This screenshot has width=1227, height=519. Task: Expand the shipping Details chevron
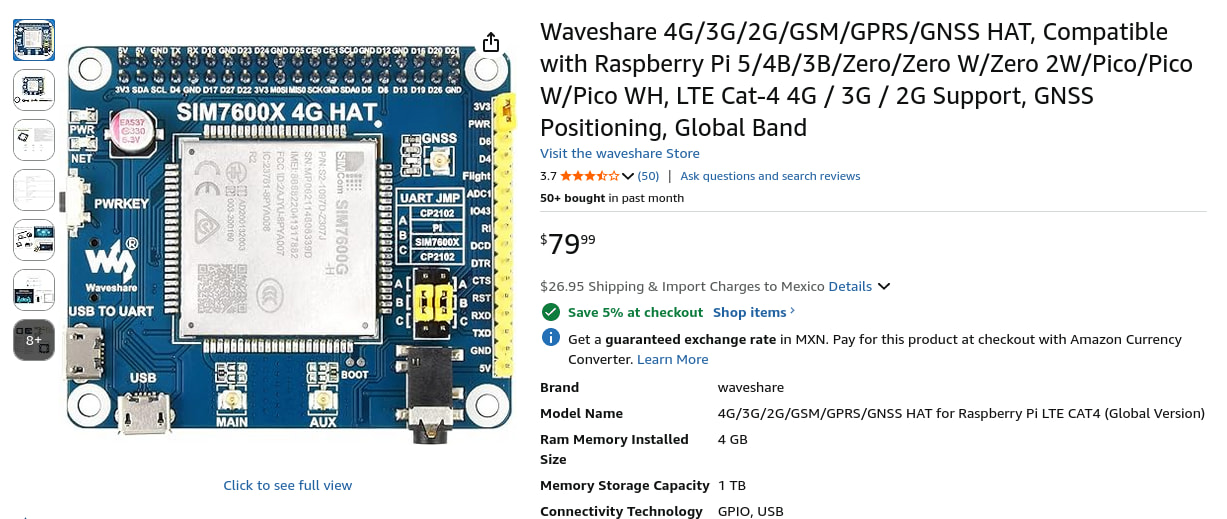(x=883, y=286)
